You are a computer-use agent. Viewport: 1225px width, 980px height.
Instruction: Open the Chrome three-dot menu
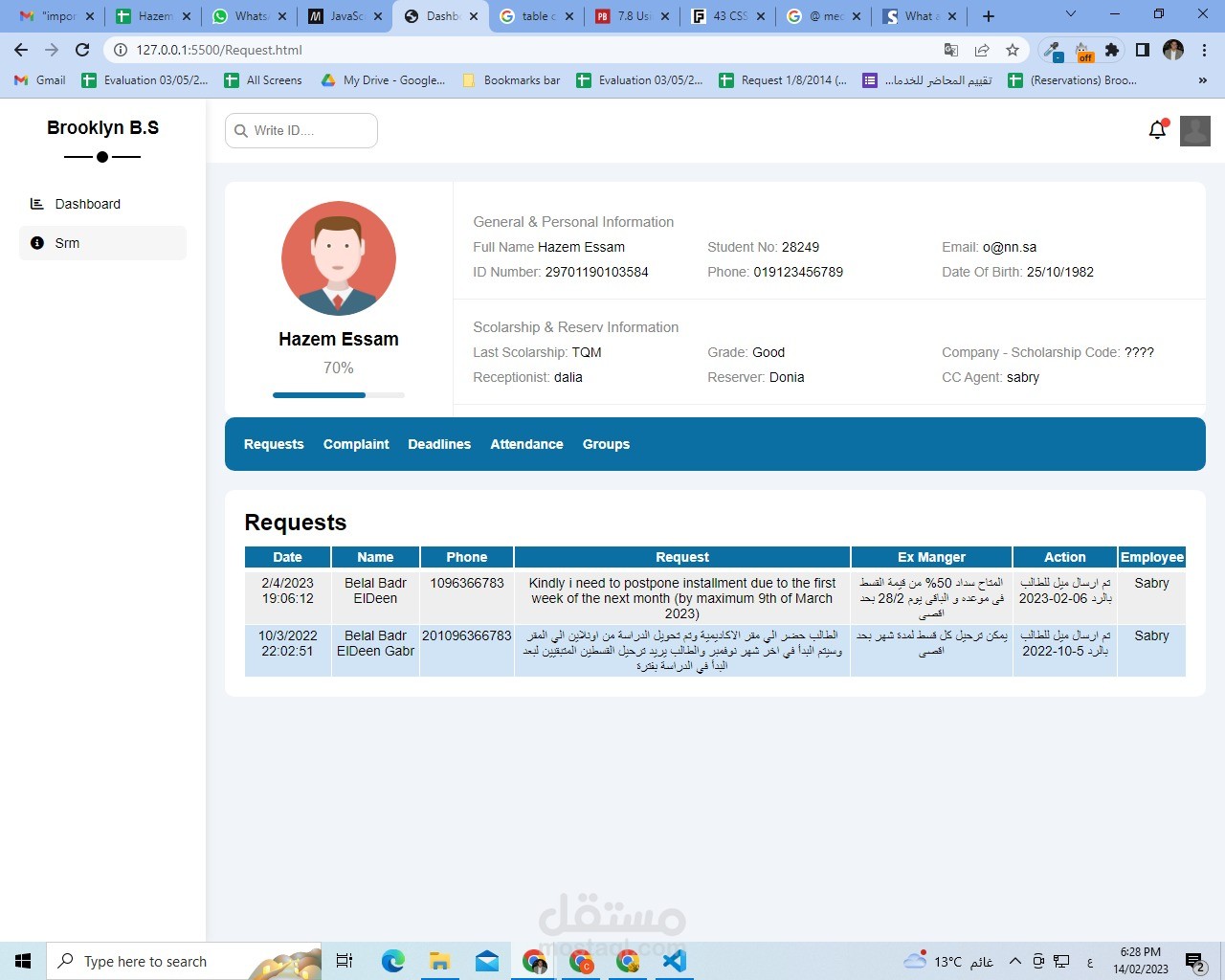(x=1204, y=50)
